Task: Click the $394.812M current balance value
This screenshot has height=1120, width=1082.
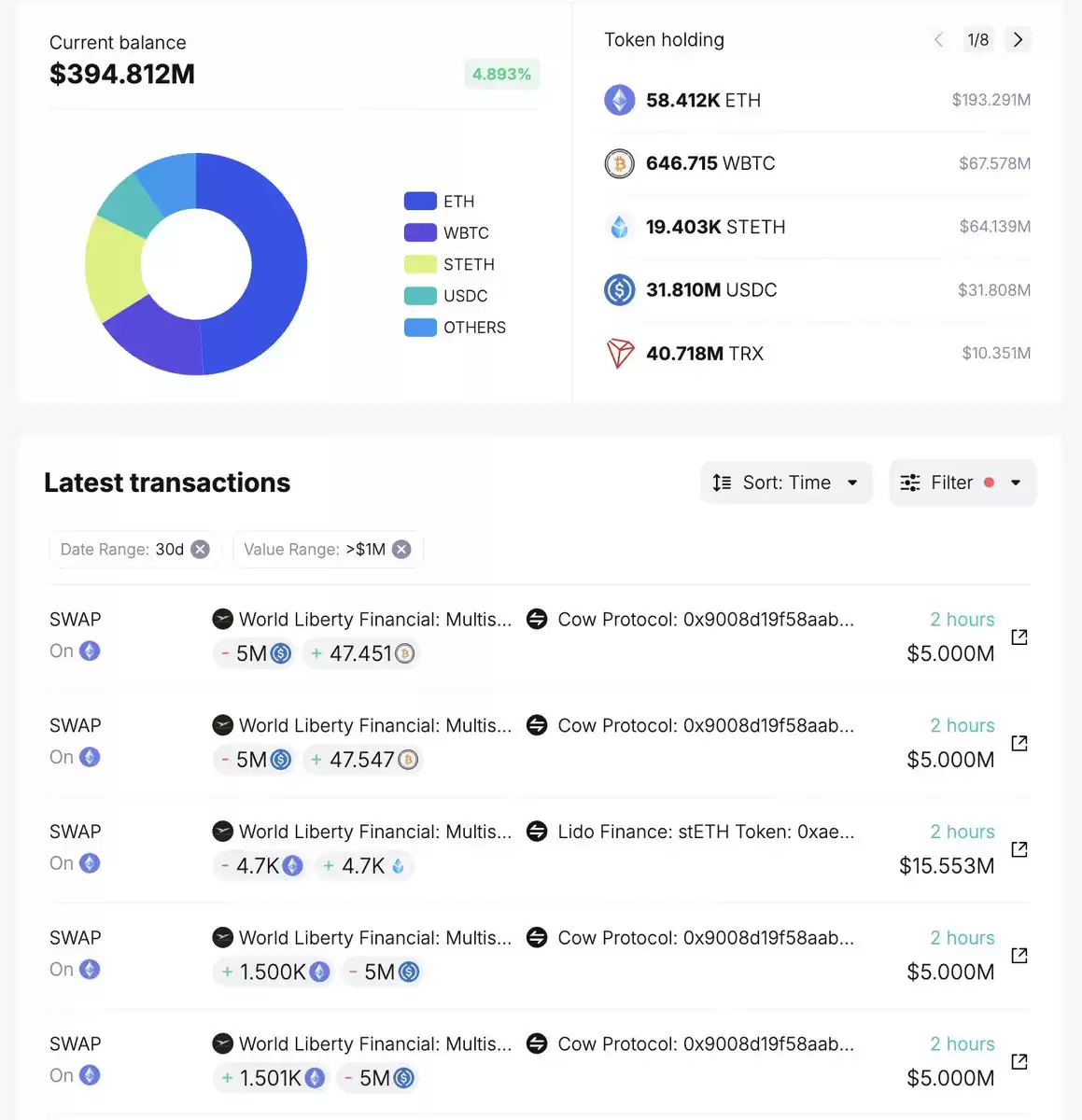Action: point(122,74)
